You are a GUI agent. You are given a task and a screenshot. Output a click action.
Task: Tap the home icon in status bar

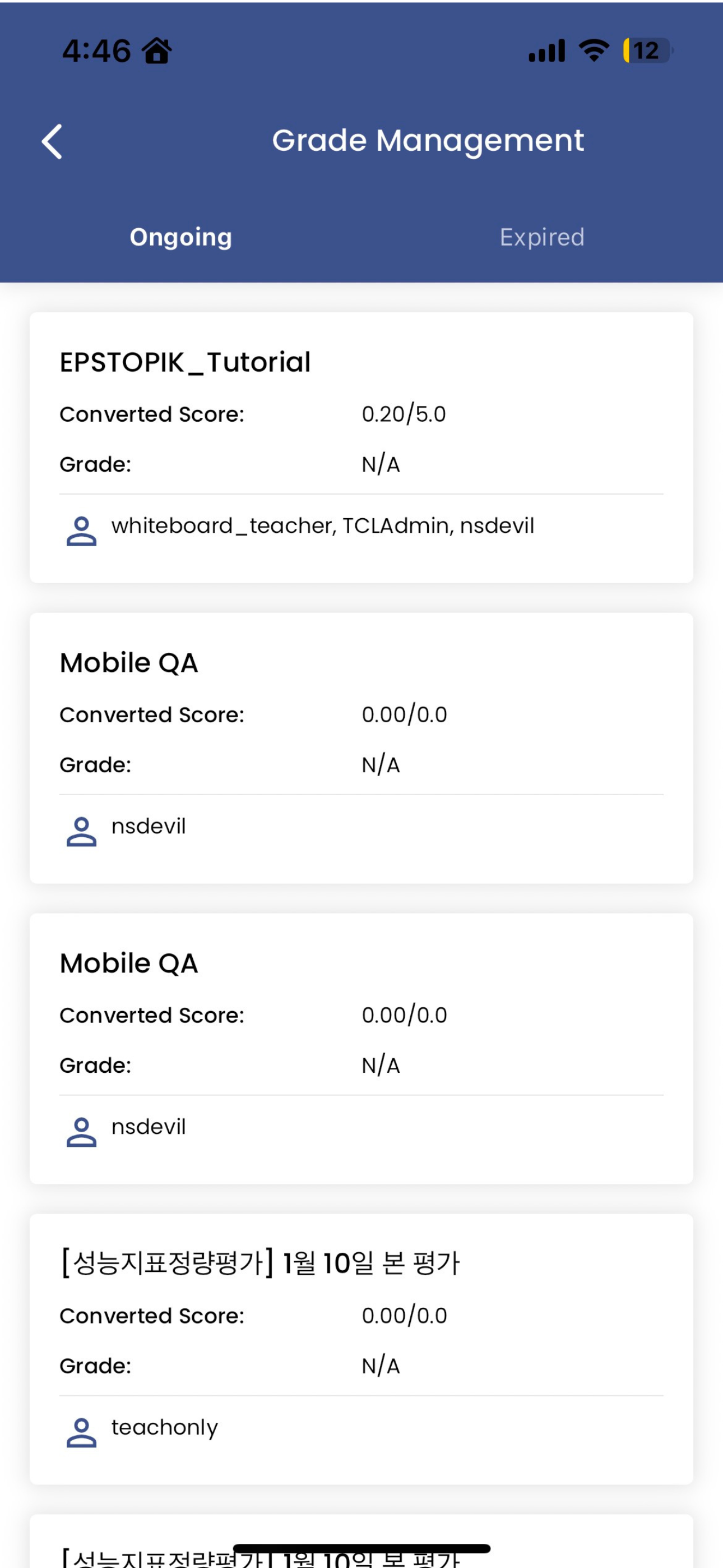[x=157, y=50]
